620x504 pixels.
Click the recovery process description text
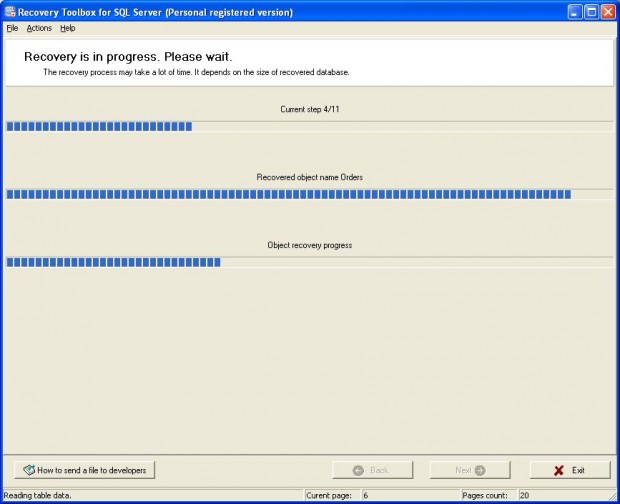(x=196, y=72)
